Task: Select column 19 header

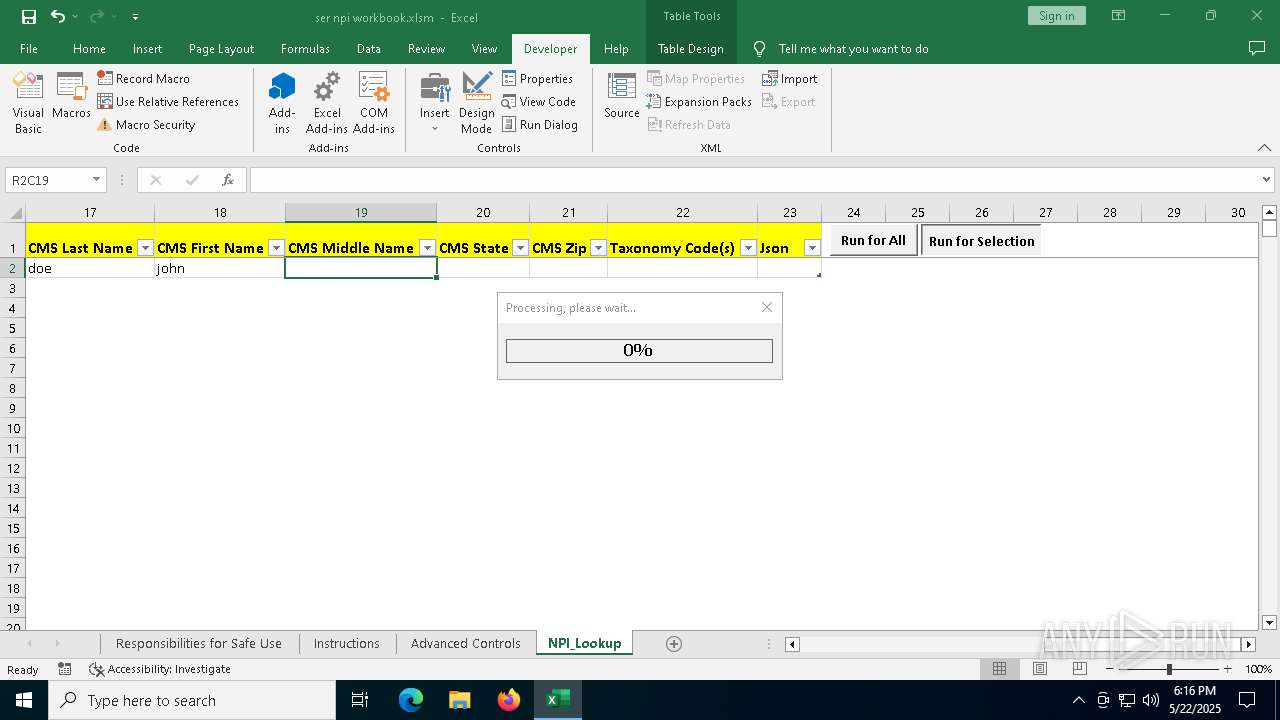Action: click(361, 212)
